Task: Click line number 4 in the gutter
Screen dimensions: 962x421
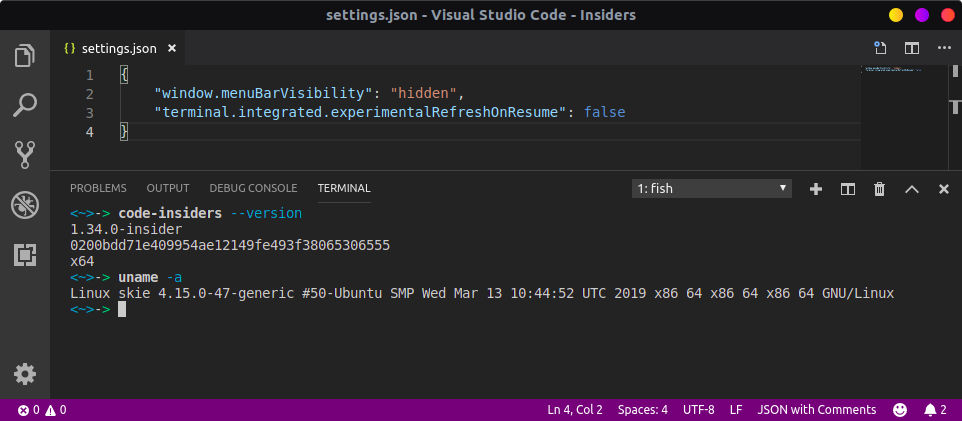Action: coord(90,131)
